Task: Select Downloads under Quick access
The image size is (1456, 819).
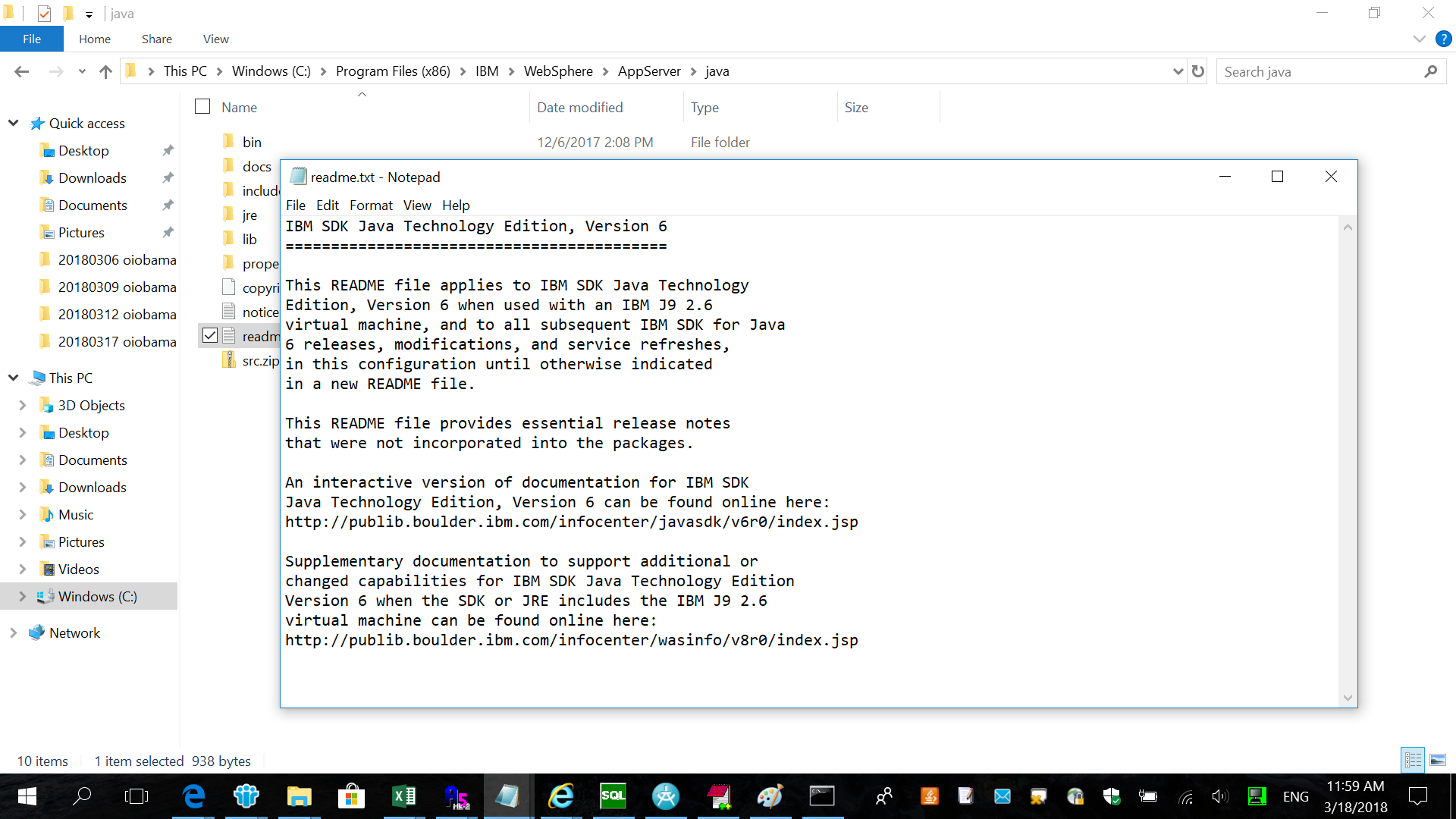Action: [x=93, y=177]
